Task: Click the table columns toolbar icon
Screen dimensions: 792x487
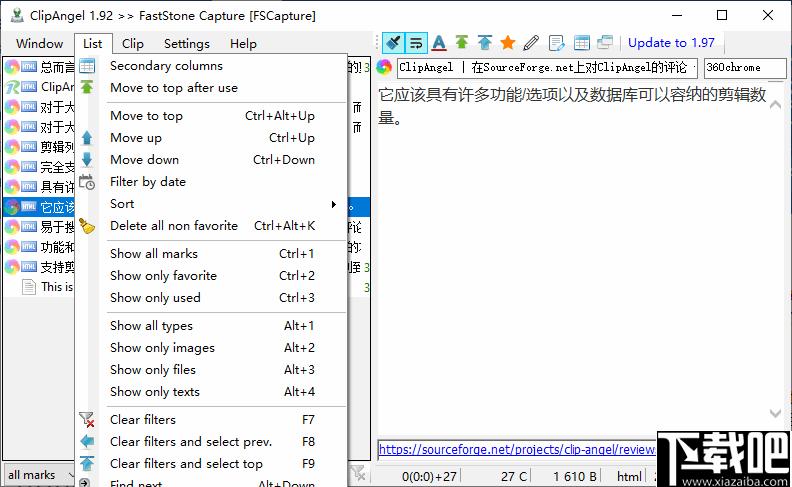Action: (x=581, y=43)
